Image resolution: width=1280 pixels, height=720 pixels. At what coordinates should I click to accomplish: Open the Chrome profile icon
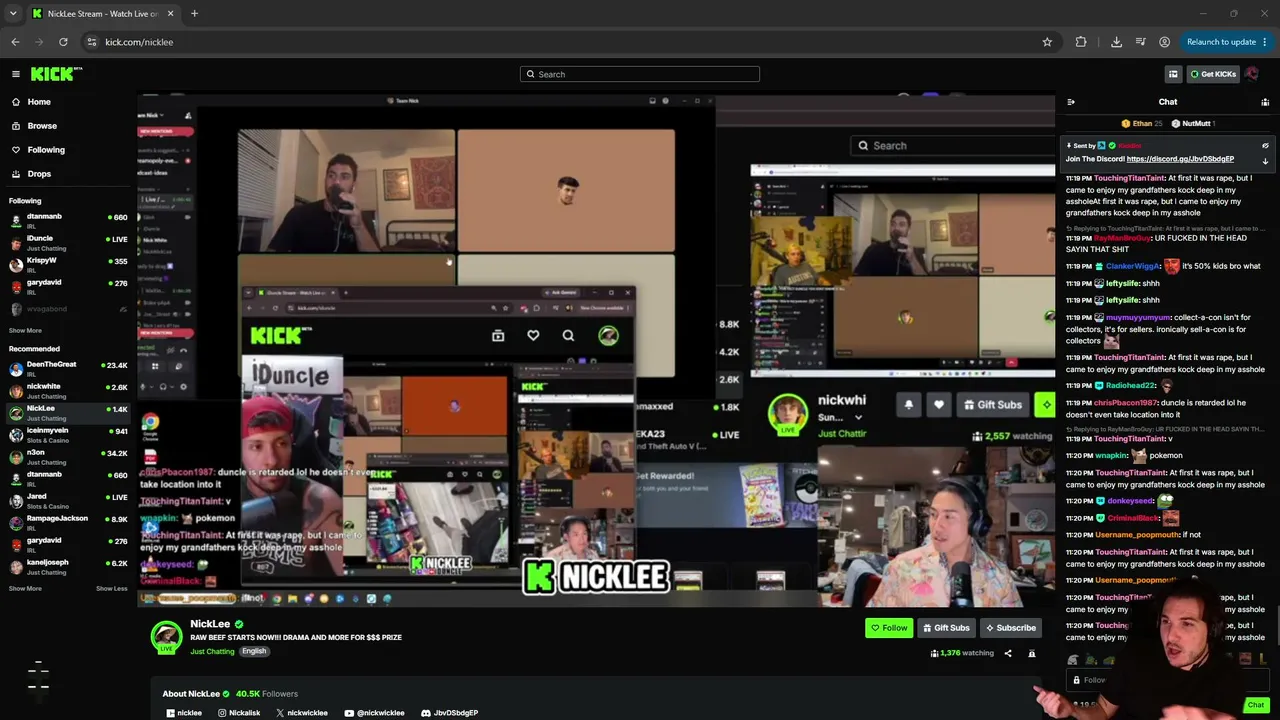[1164, 42]
